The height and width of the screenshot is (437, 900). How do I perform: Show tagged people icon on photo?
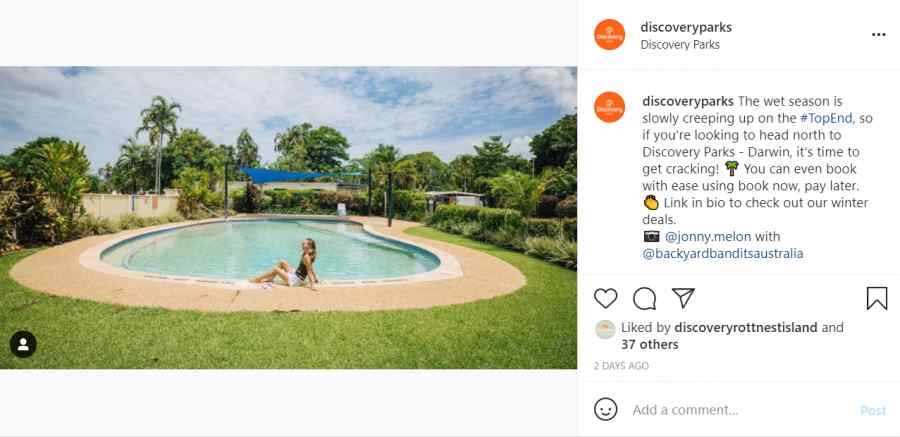[23, 345]
